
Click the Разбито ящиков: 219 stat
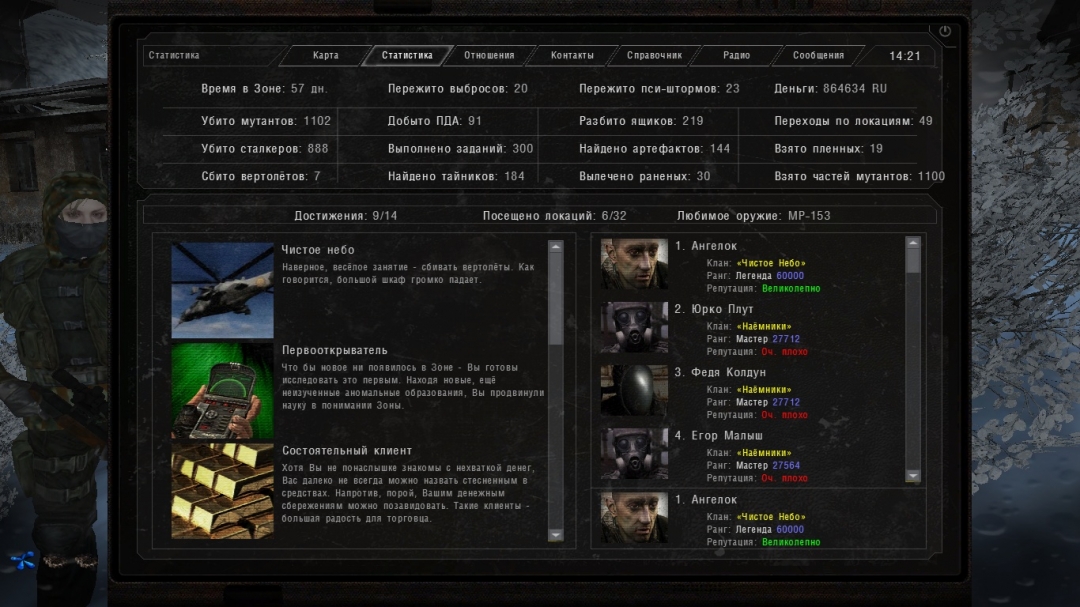tap(641, 121)
